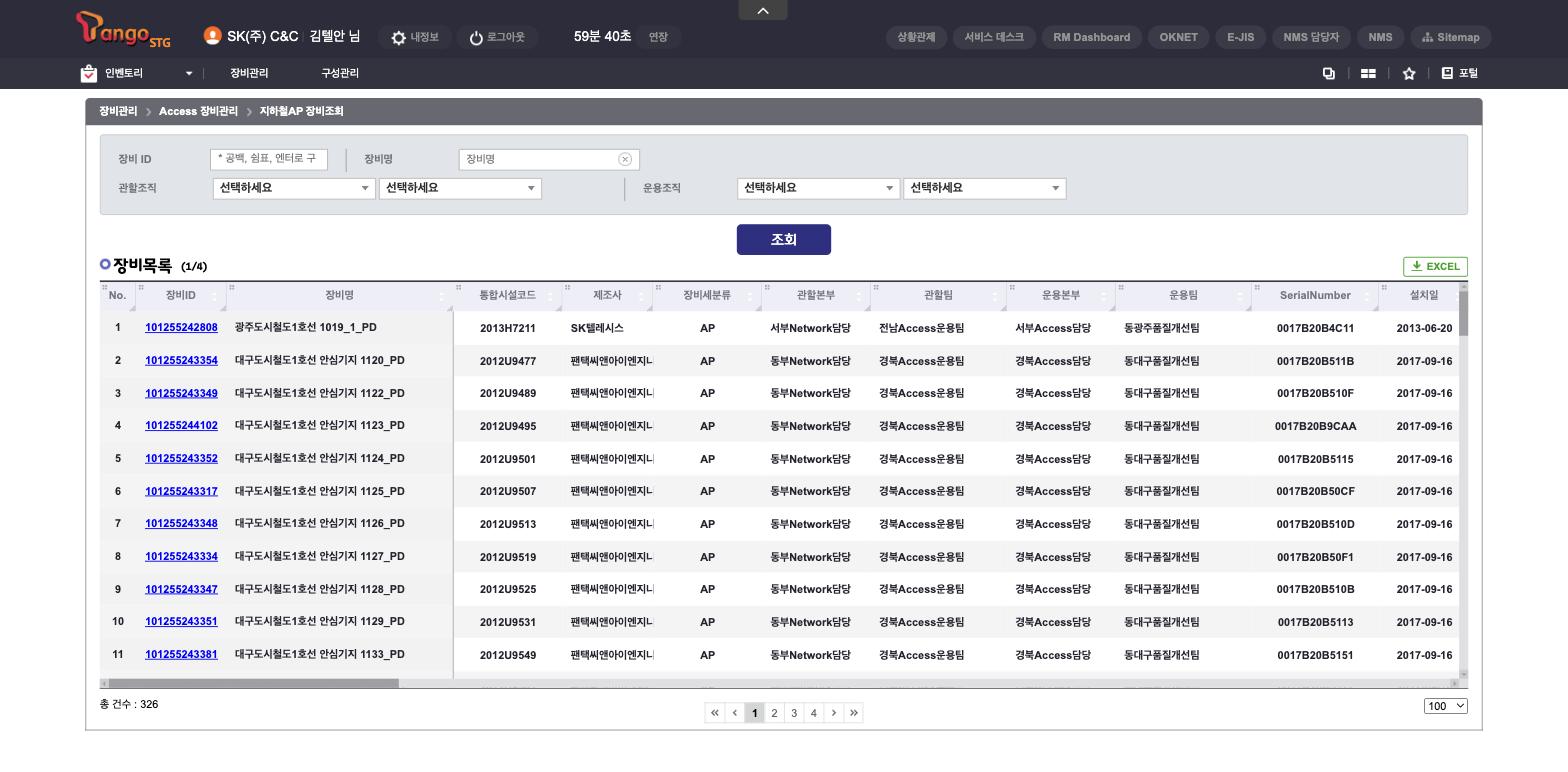The height and width of the screenshot is (772, 1568).
Task: Open the 포털 portal link
Action: pos(1460,73)
